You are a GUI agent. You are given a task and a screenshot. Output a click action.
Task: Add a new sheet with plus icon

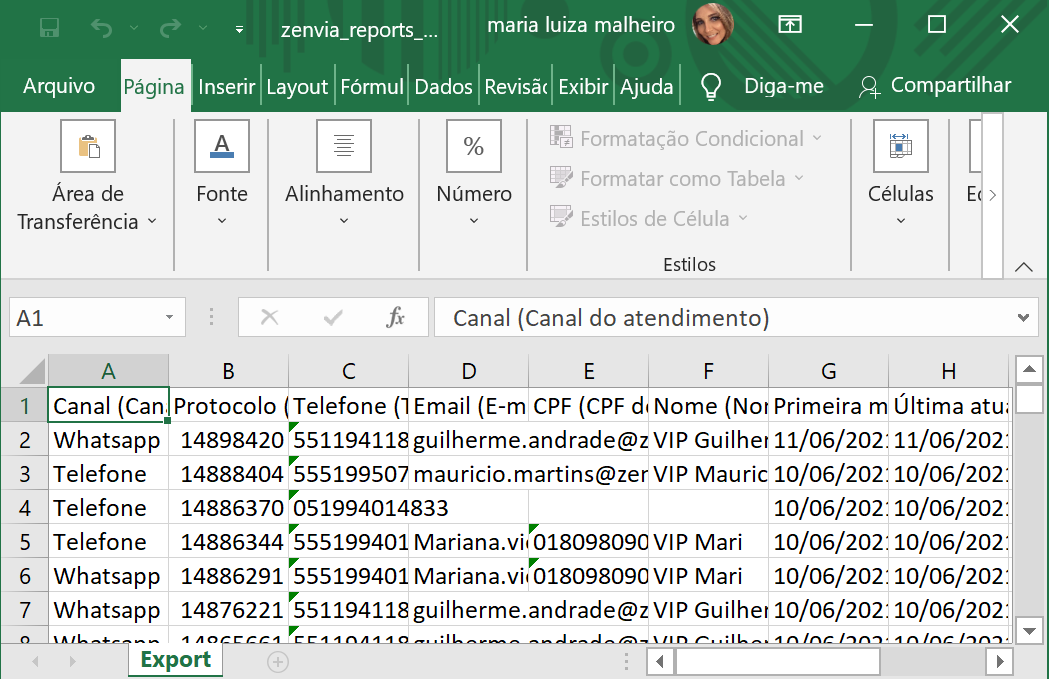click(278, 662)
